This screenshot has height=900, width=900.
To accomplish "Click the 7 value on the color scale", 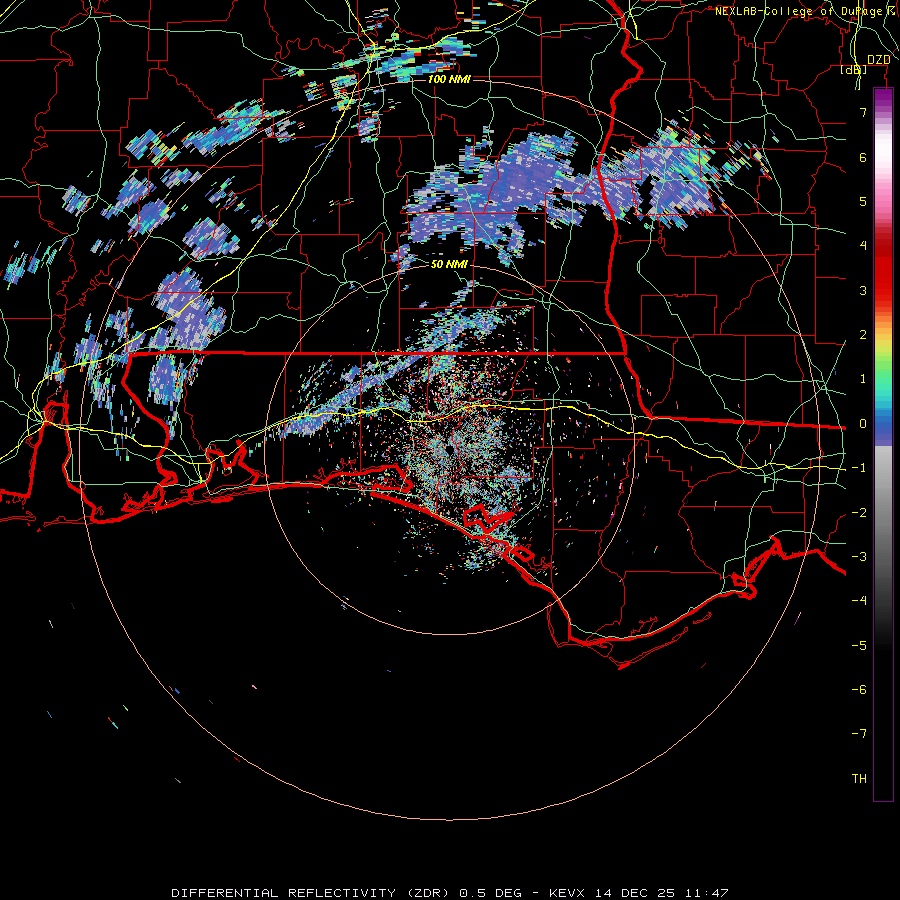I will pos(863,112).
